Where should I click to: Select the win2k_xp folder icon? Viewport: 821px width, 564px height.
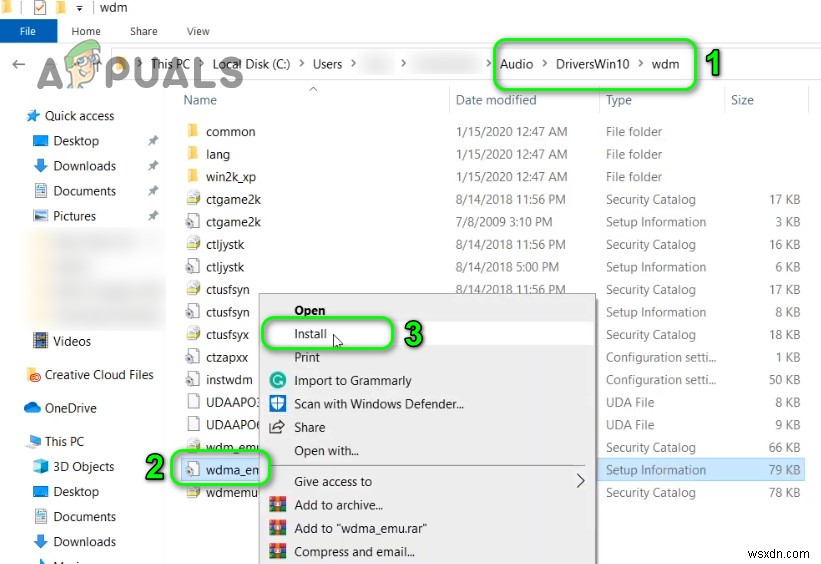(x=193, y=175)
